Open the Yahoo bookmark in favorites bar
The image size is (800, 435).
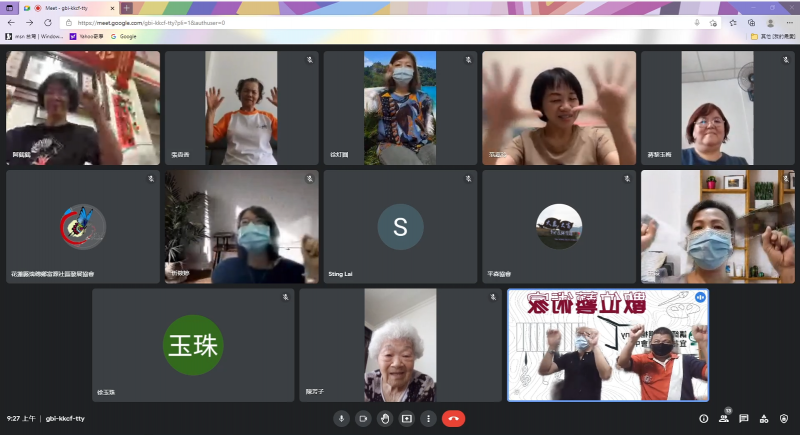87,37
